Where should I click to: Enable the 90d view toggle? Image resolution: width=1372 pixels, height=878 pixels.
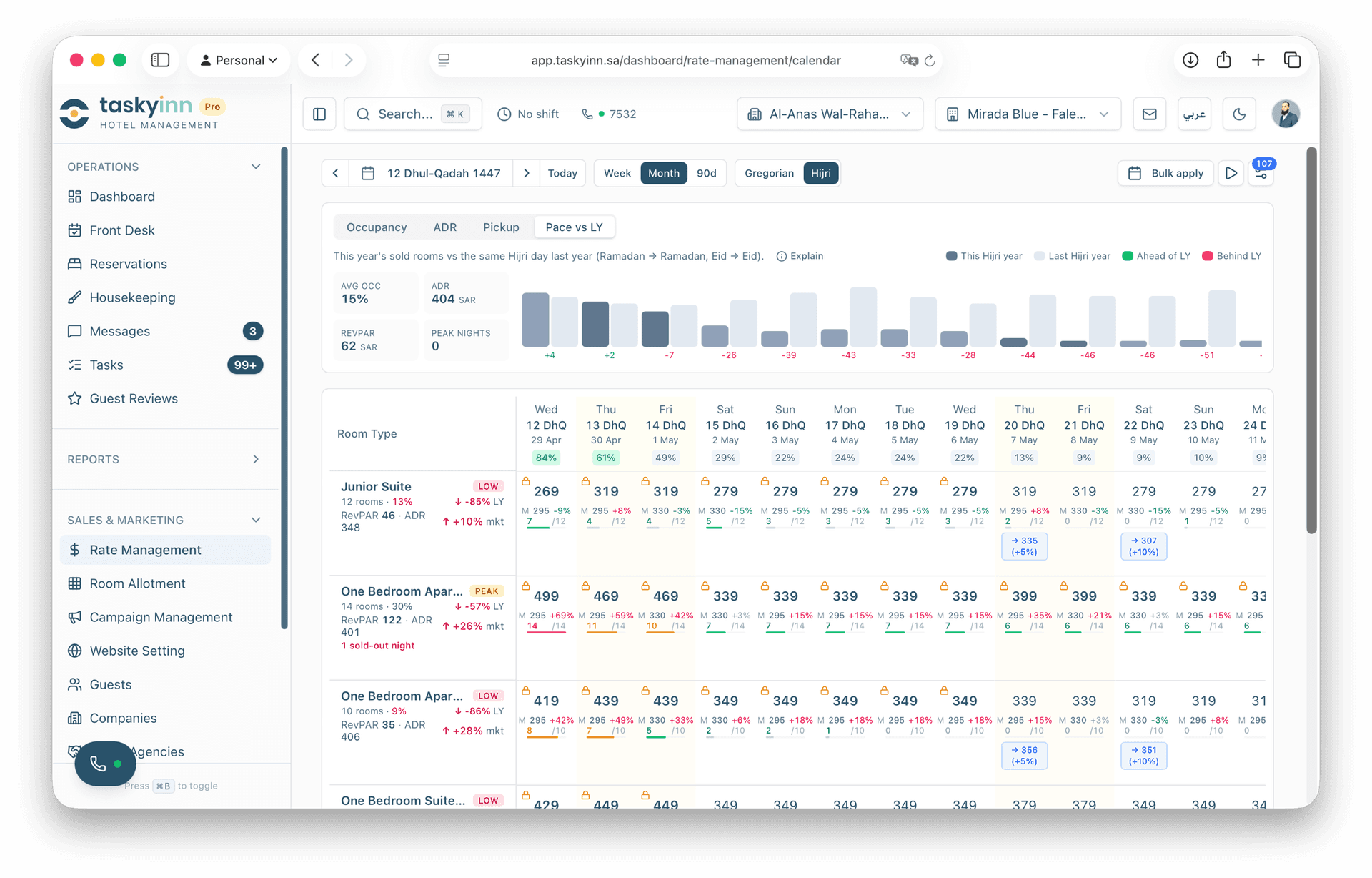point(707,173)
